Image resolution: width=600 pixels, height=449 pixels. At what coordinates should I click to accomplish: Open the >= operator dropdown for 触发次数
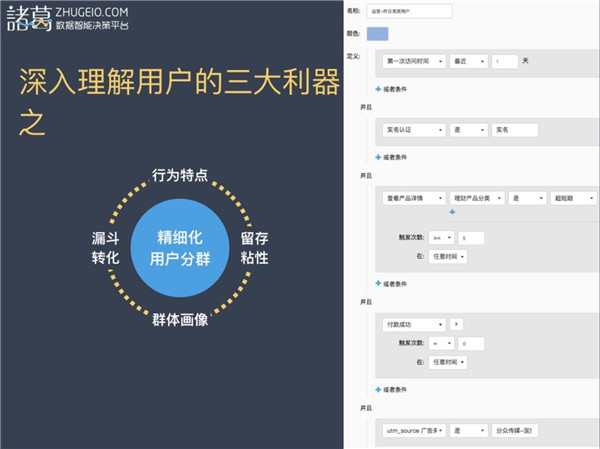tap(440, 238)
